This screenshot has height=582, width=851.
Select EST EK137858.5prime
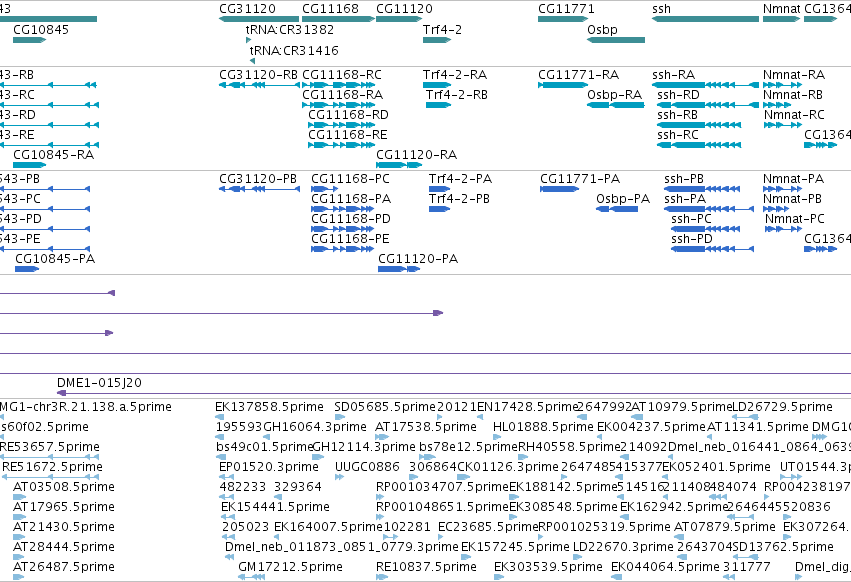click(x=269, y=407)
